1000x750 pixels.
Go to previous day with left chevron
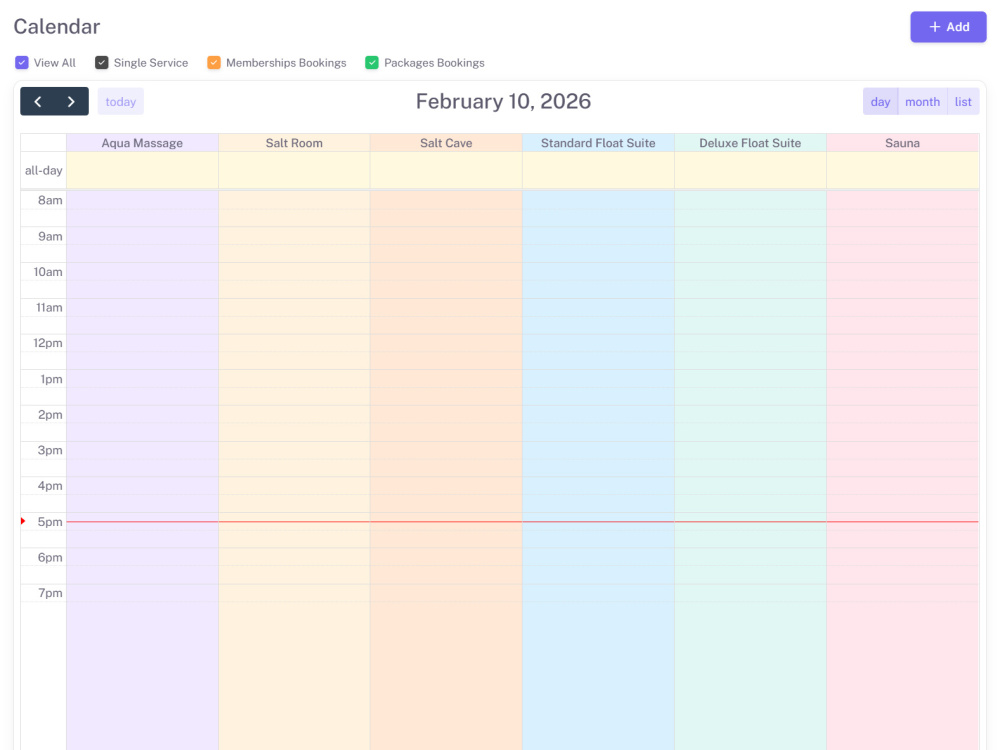pos(38,101)
